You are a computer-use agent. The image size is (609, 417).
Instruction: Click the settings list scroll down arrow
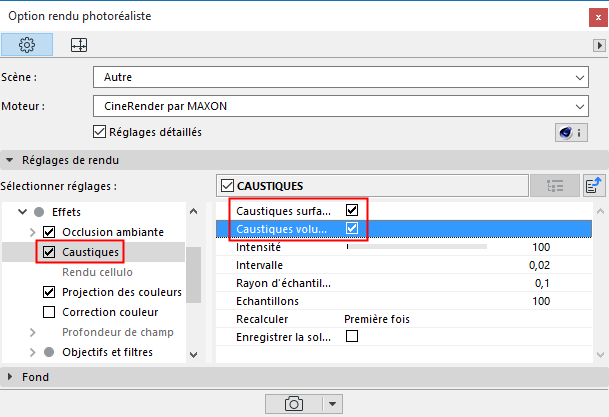pos(600,355)
